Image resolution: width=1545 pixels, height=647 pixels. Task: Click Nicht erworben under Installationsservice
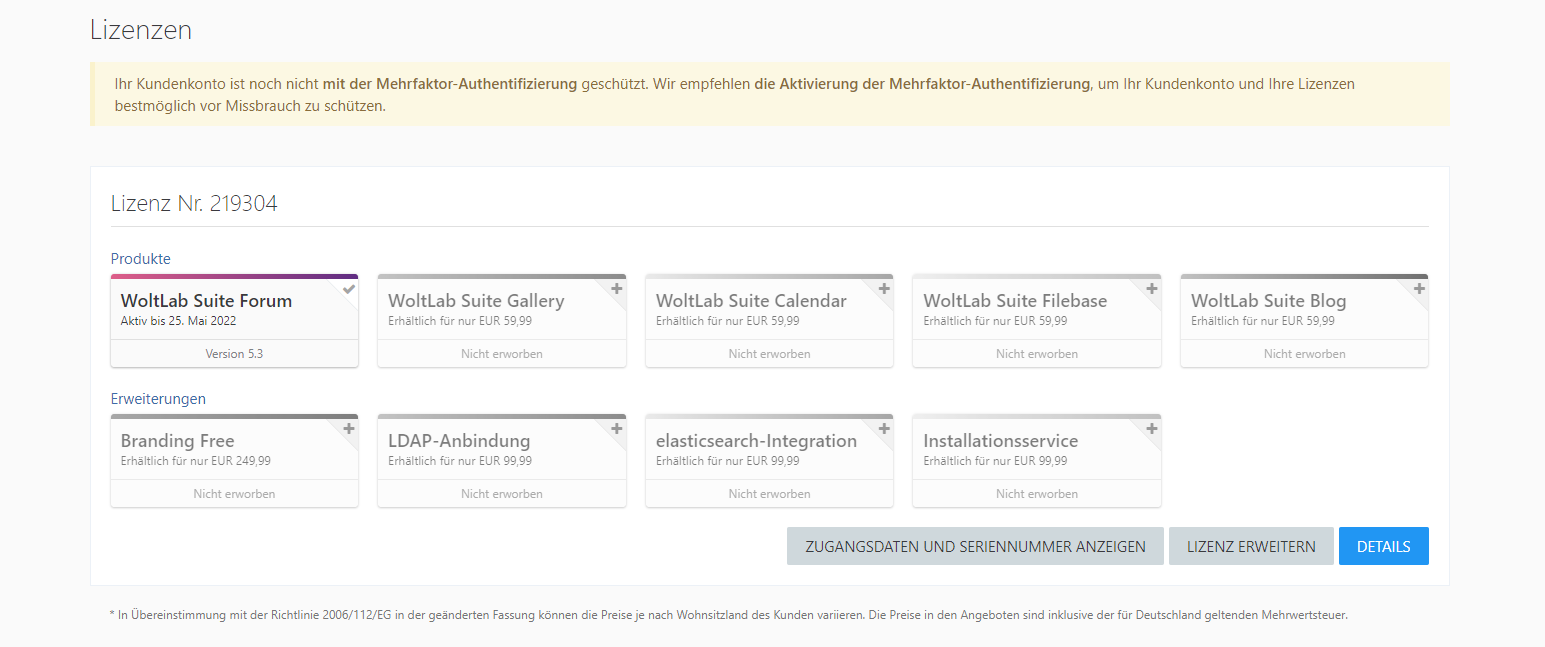pyautogui.click(x=1037, y=494)
